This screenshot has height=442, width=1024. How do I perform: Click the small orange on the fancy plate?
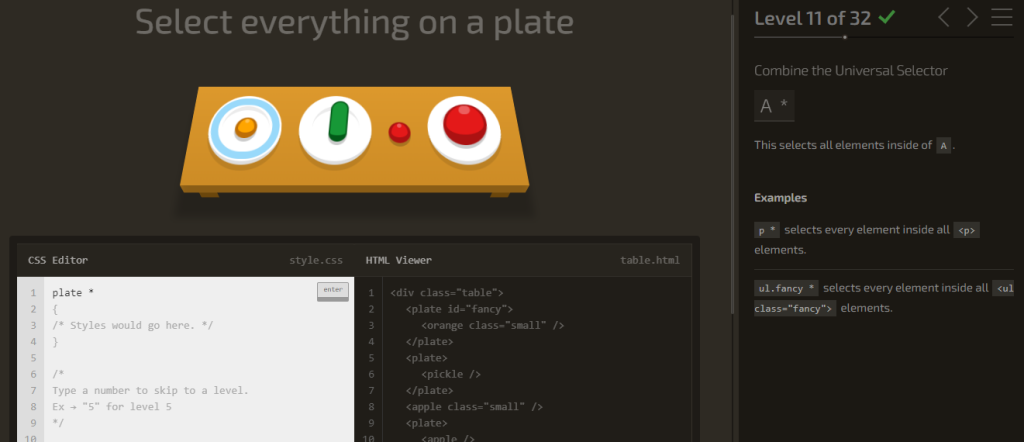coord(246,127)
